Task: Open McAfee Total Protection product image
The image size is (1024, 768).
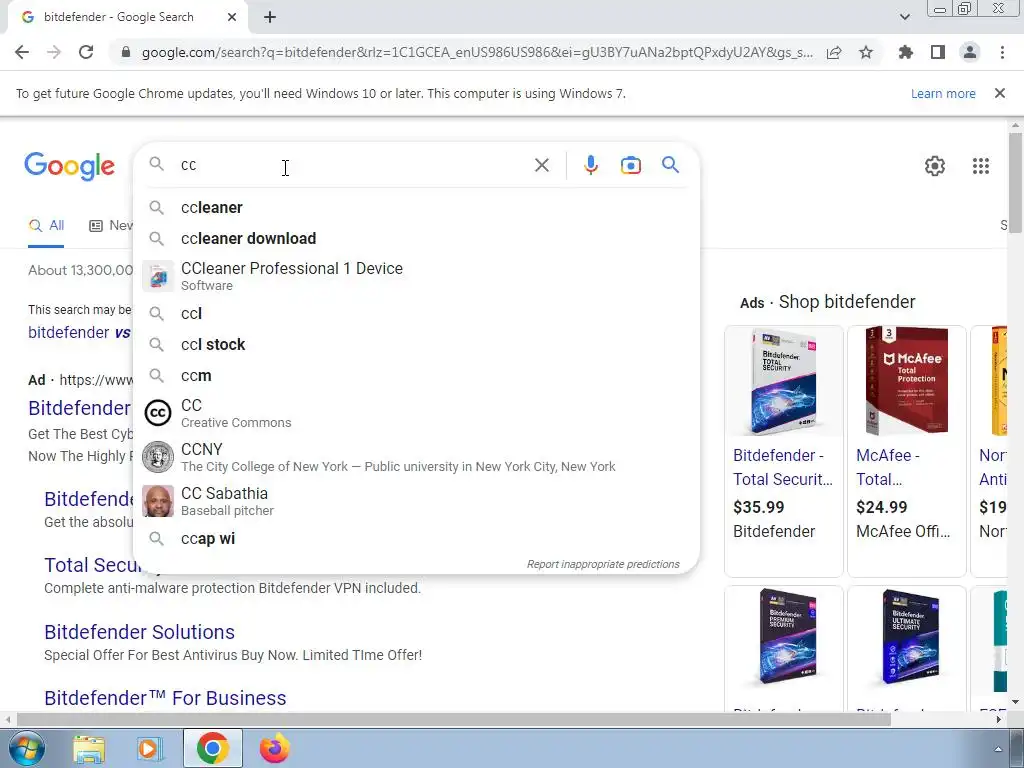Action: (906, 381)
